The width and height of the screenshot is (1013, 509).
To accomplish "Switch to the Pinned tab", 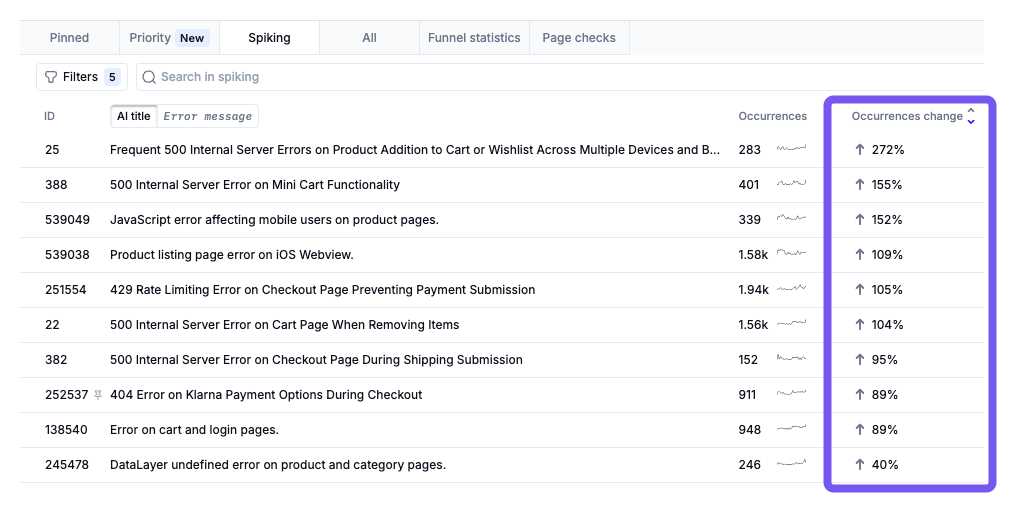I will (x=69, y=38).
